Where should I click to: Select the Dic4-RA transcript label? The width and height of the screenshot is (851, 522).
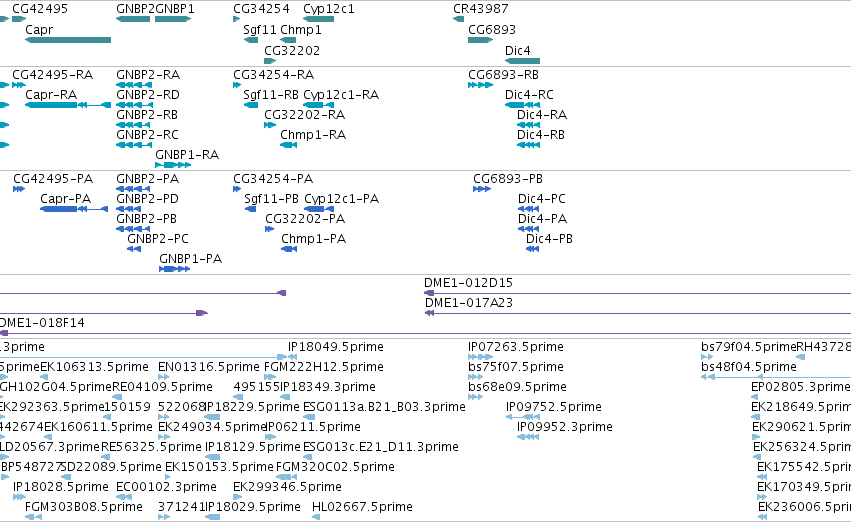542,115
